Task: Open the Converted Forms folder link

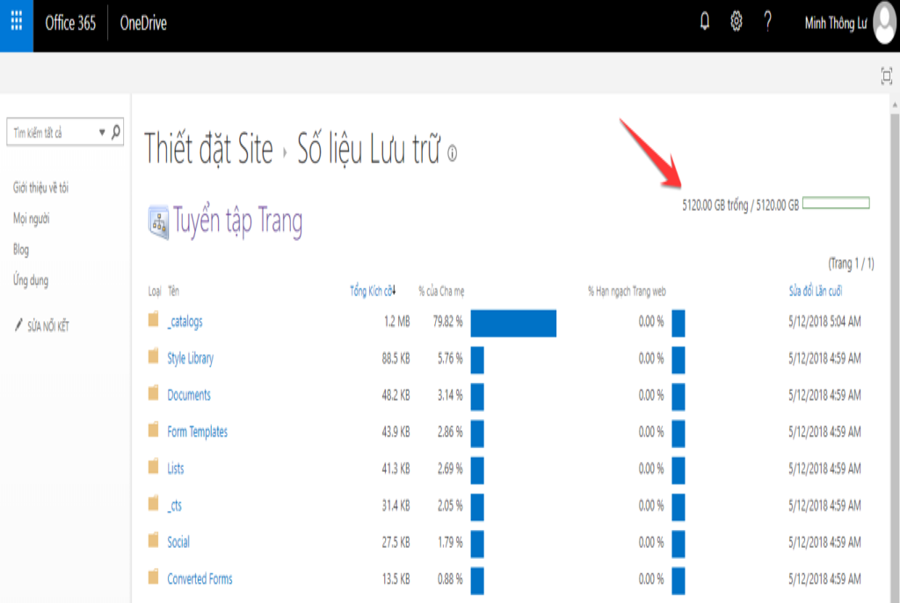Action: coord(200,579)
